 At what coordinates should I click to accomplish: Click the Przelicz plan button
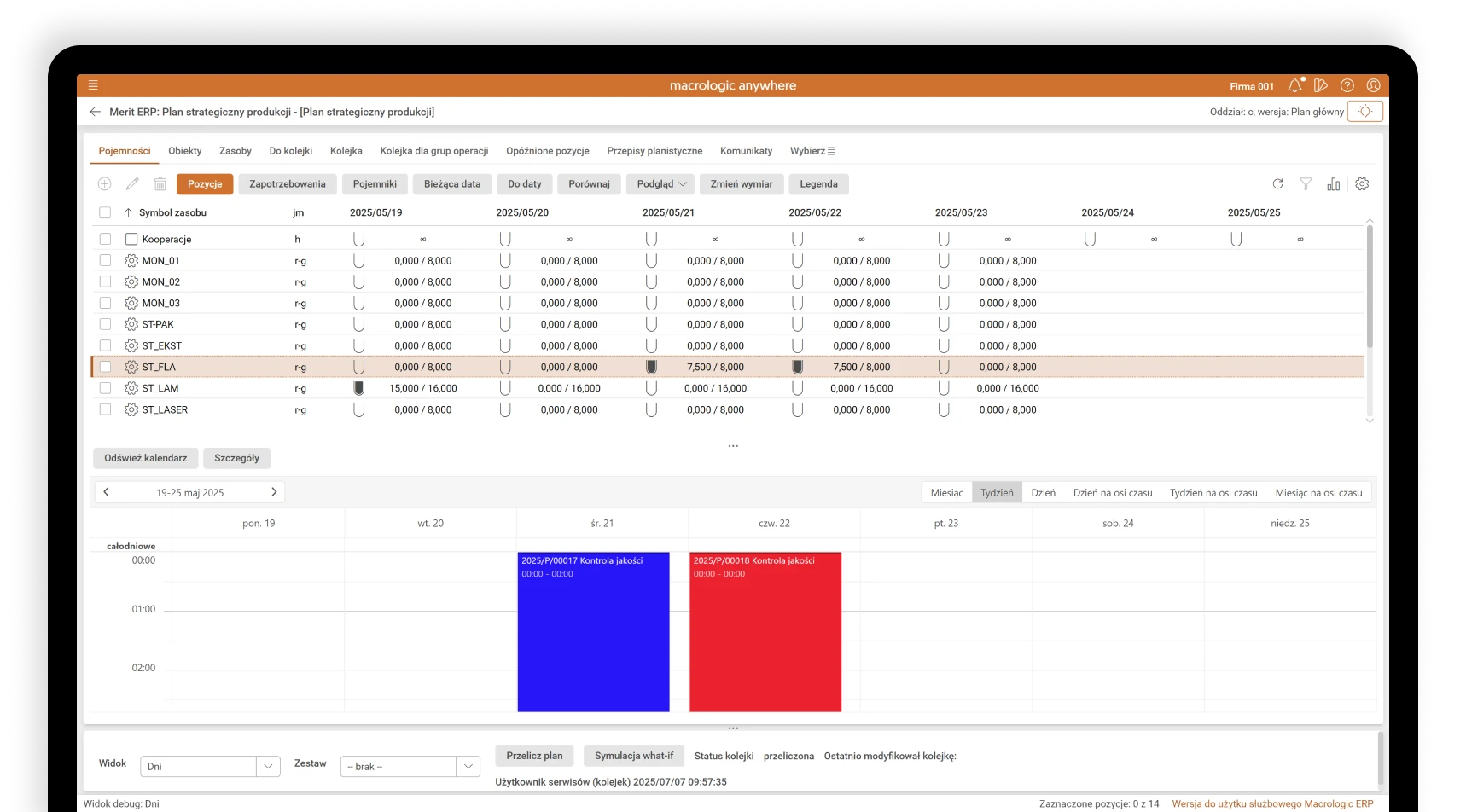click(534, 756)
